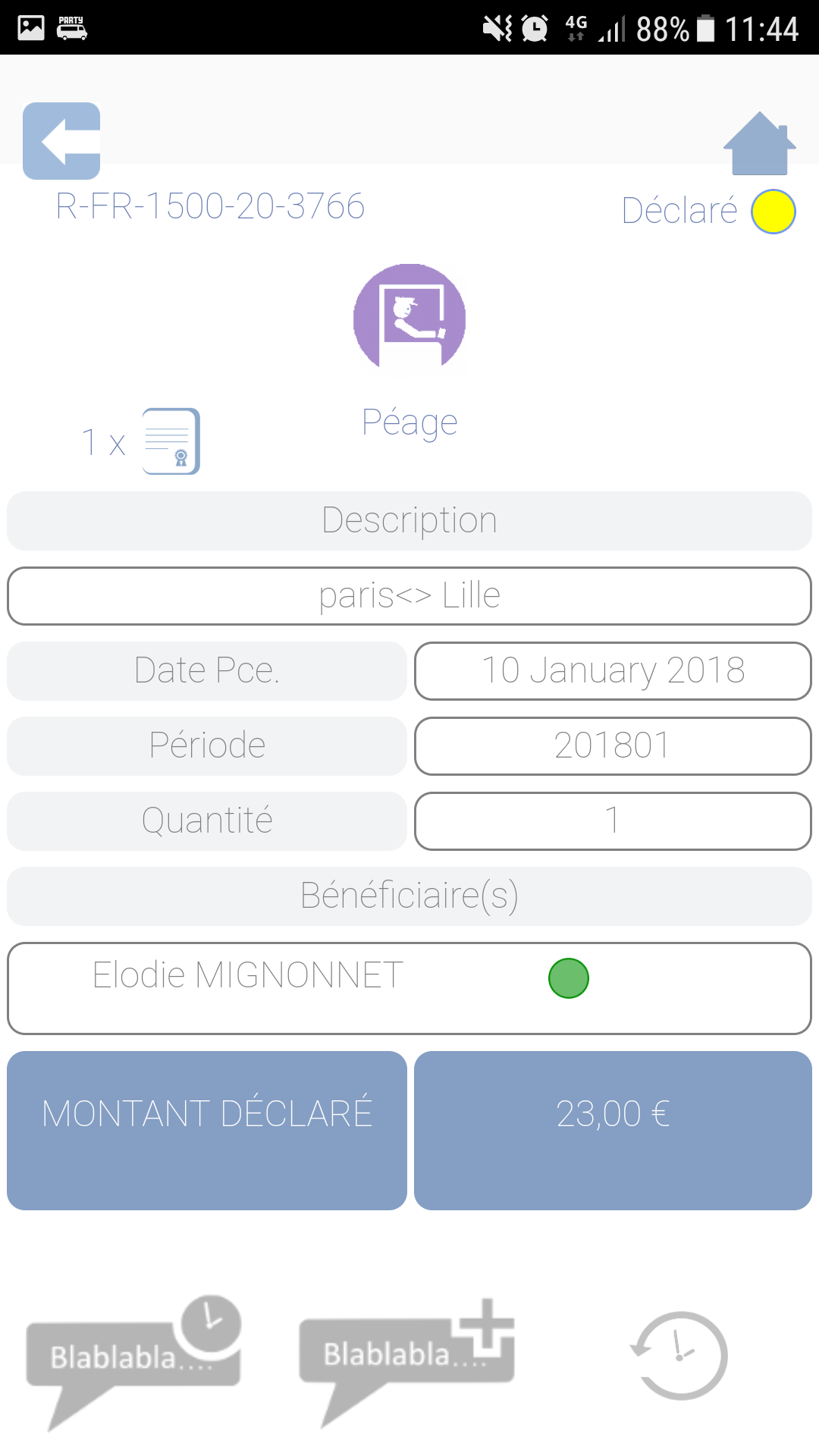Screen dimensions: 819x1456
Task: Open the history clock icon
Action: coord(679,1355)
